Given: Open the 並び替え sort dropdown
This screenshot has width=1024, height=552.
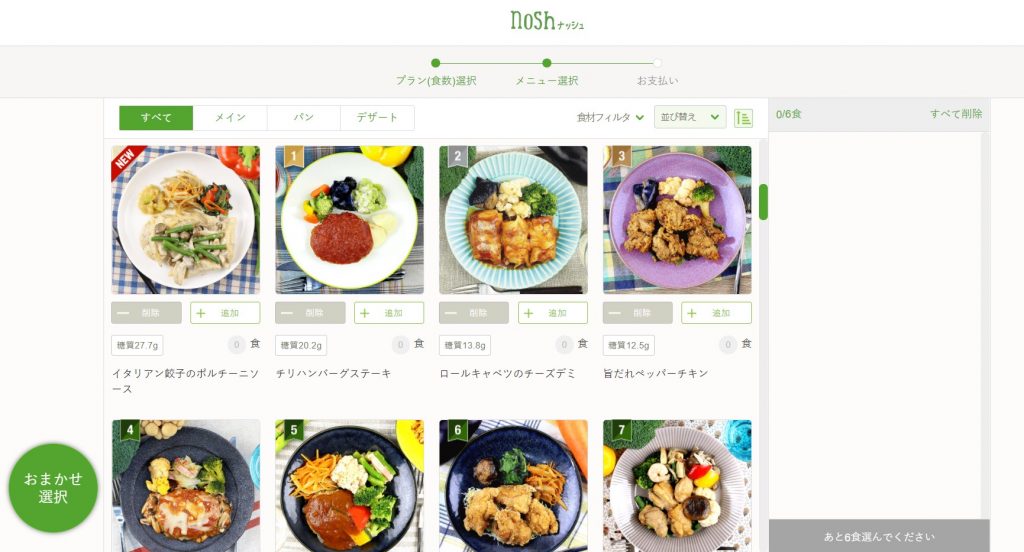Looking at the screenshot, I should [x=690, y=117].
